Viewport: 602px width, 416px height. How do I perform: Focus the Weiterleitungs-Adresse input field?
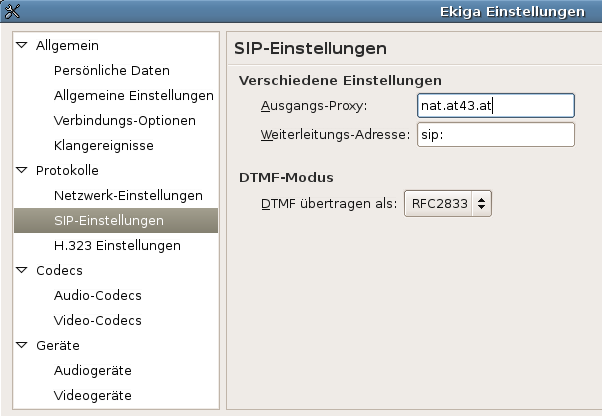point(496,135)
